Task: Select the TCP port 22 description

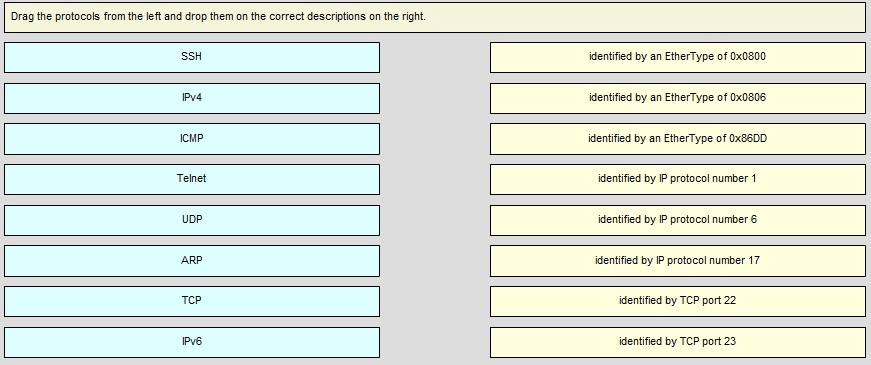Action: click(x=678, y=302)
